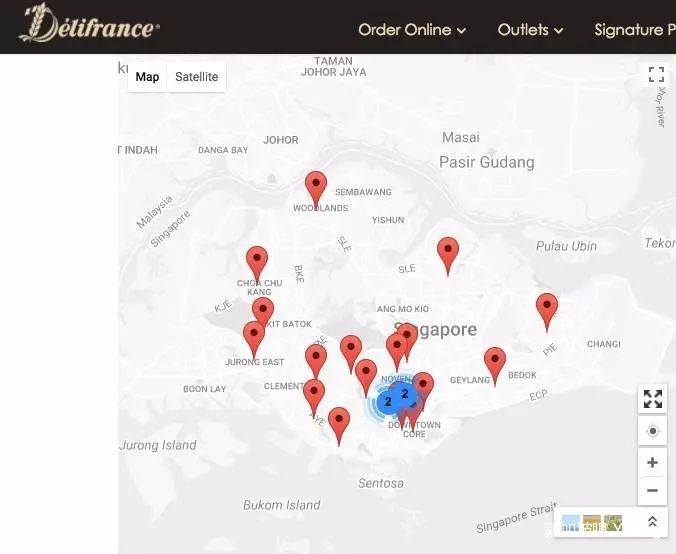Zoom out with the minus button
676x554 pixels.
tap(652, 491)
